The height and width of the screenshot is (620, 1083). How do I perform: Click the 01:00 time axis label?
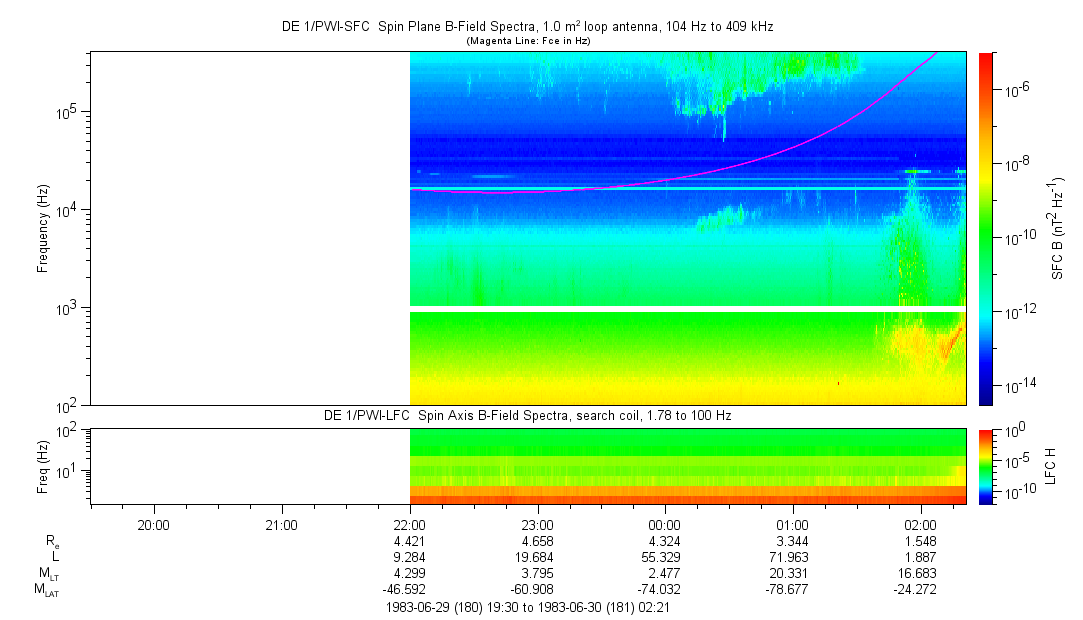click(x=793, y=525)
